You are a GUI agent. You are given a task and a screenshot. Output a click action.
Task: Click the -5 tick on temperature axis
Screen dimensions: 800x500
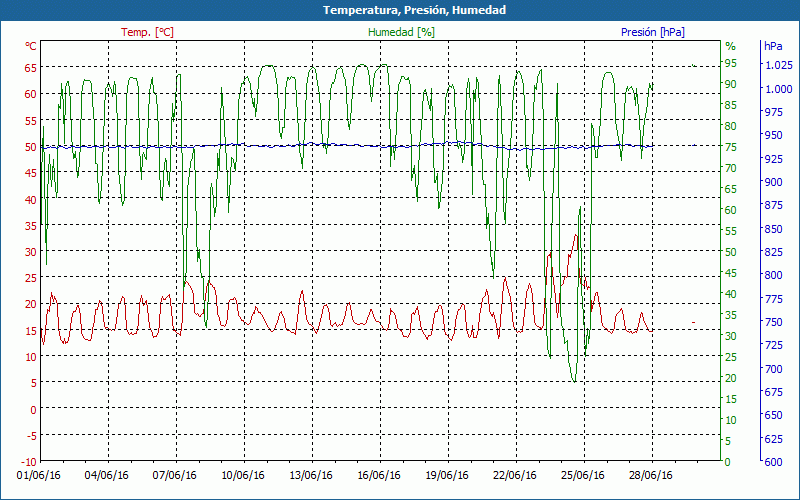pyautogui.click(x=31, y=436)
